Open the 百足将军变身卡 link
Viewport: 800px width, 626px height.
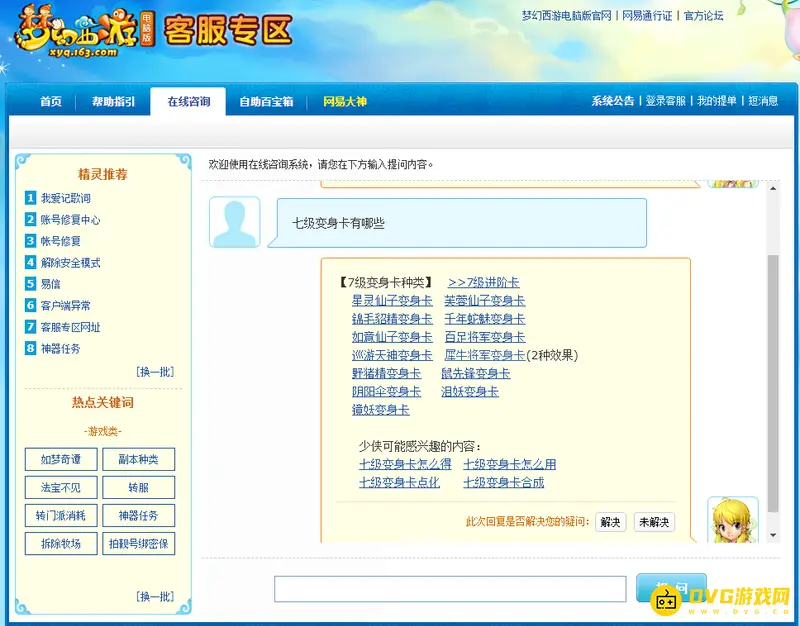(484, 337)
